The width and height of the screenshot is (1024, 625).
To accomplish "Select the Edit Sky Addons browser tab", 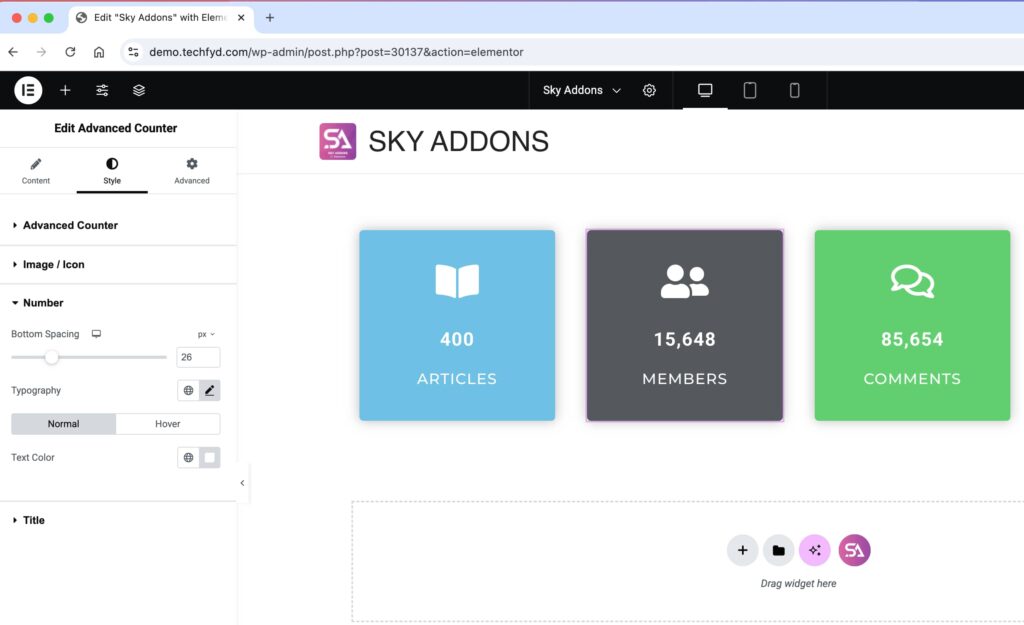I will coord(160,18).
